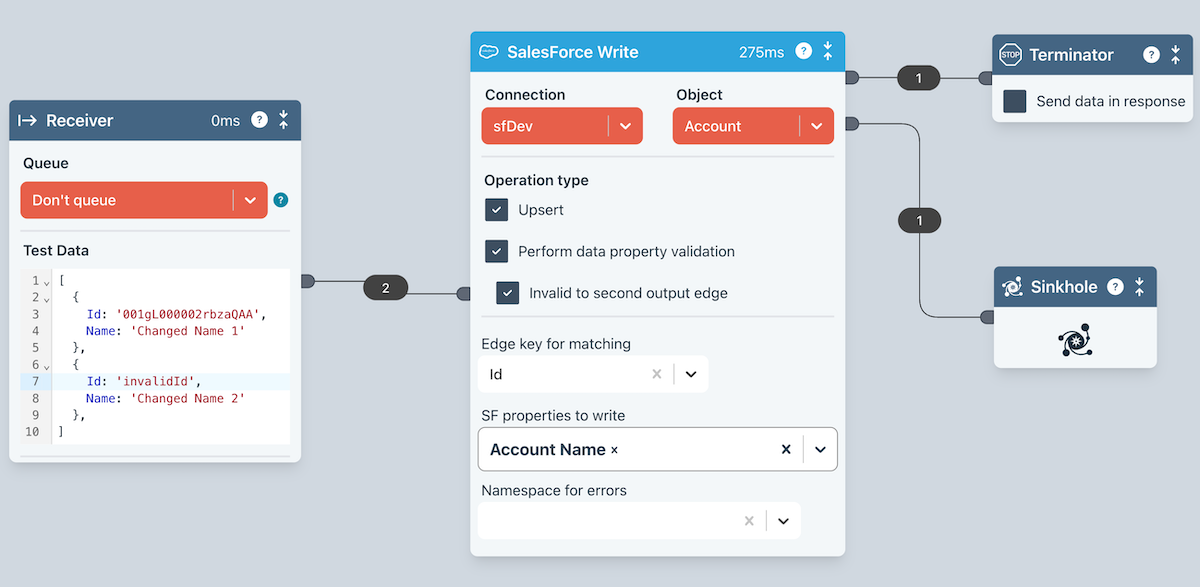Toggle Perform data property validation checkbox
1200x587 pixels.
pyautogui.click(x=497, y=251)
